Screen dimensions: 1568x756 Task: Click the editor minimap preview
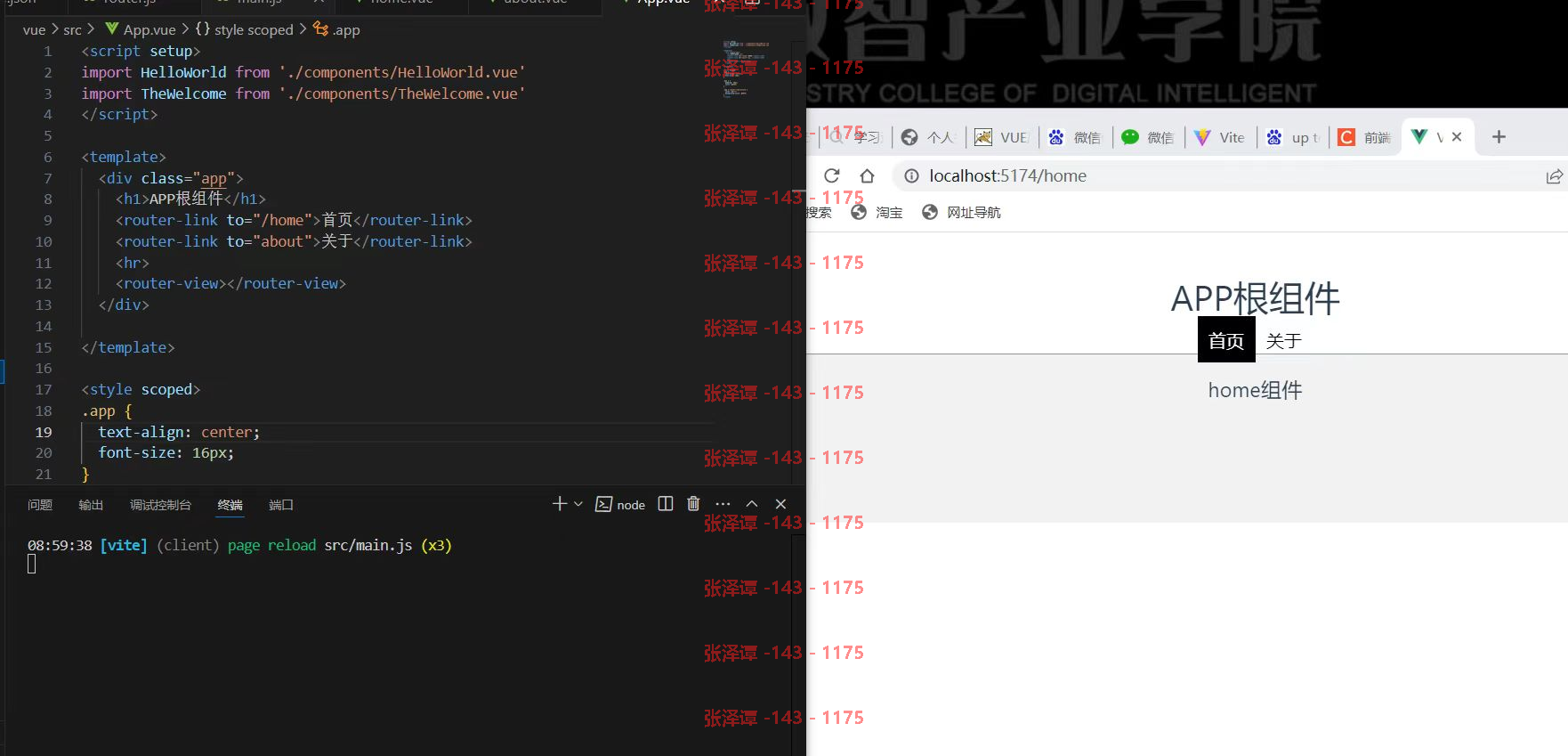pos(746,68)
